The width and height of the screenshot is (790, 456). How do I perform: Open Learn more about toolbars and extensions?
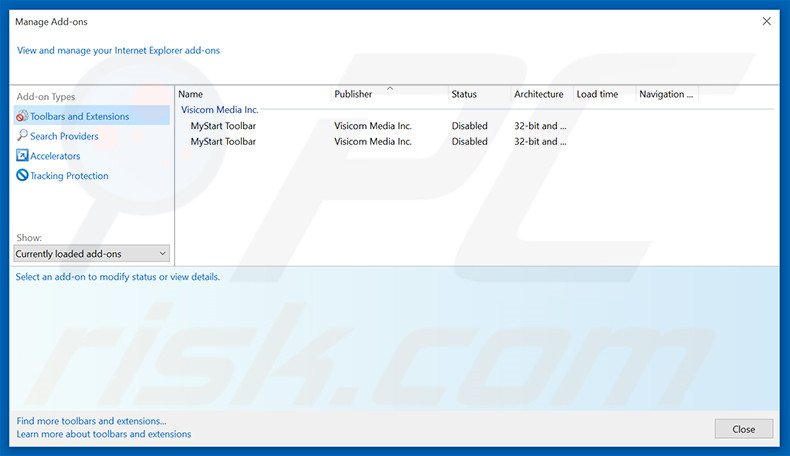104,434
